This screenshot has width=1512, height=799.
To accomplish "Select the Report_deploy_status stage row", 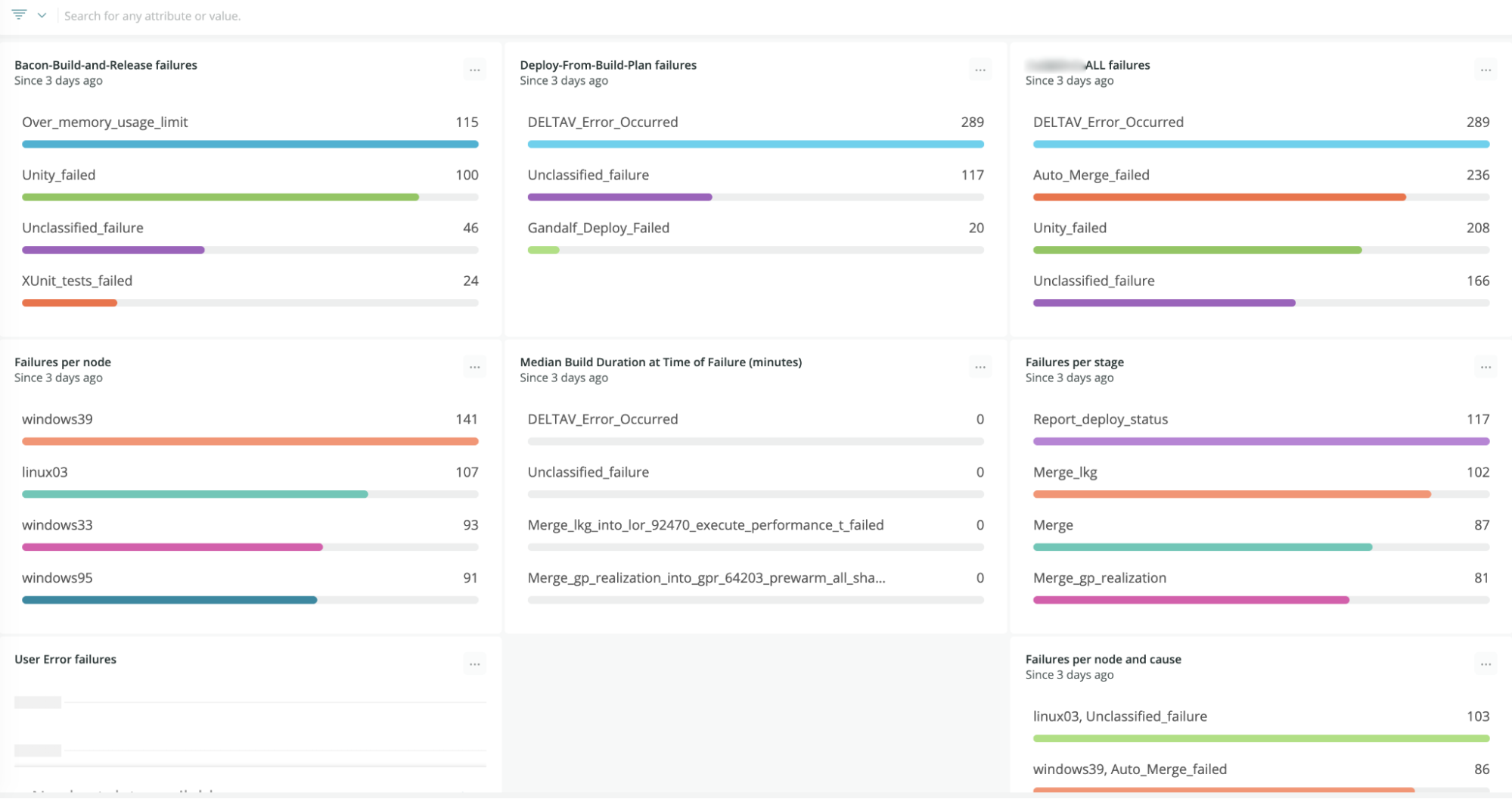I will (1260, 420).
